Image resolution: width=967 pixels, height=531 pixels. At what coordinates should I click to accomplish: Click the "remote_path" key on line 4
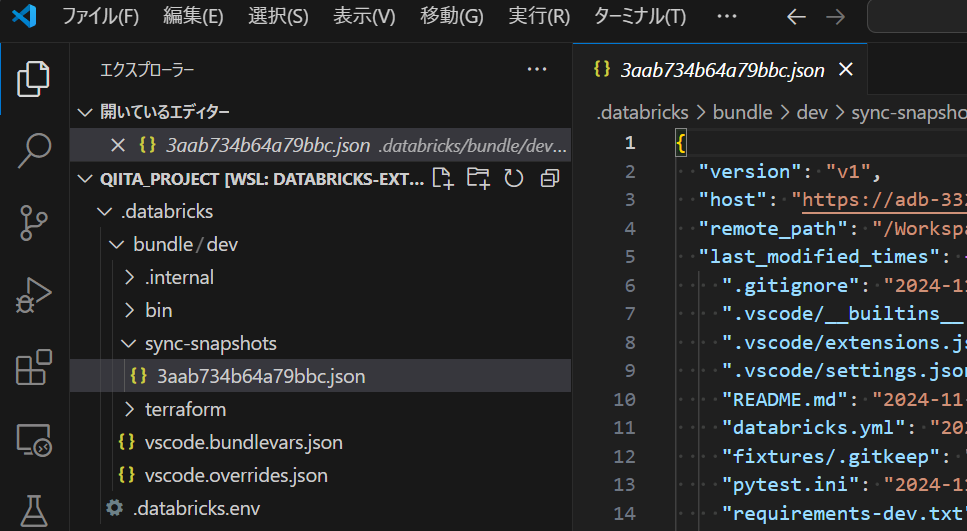pyautogui.click(x=773, y=229)
